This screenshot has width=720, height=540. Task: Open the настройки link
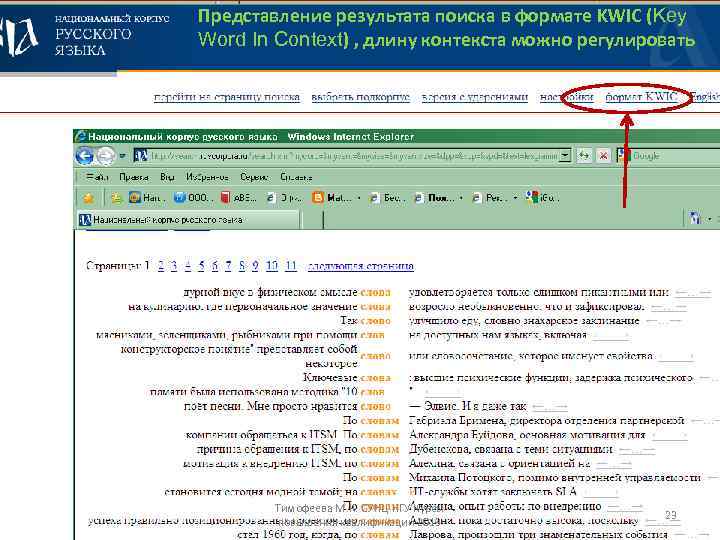pos(567,97)
